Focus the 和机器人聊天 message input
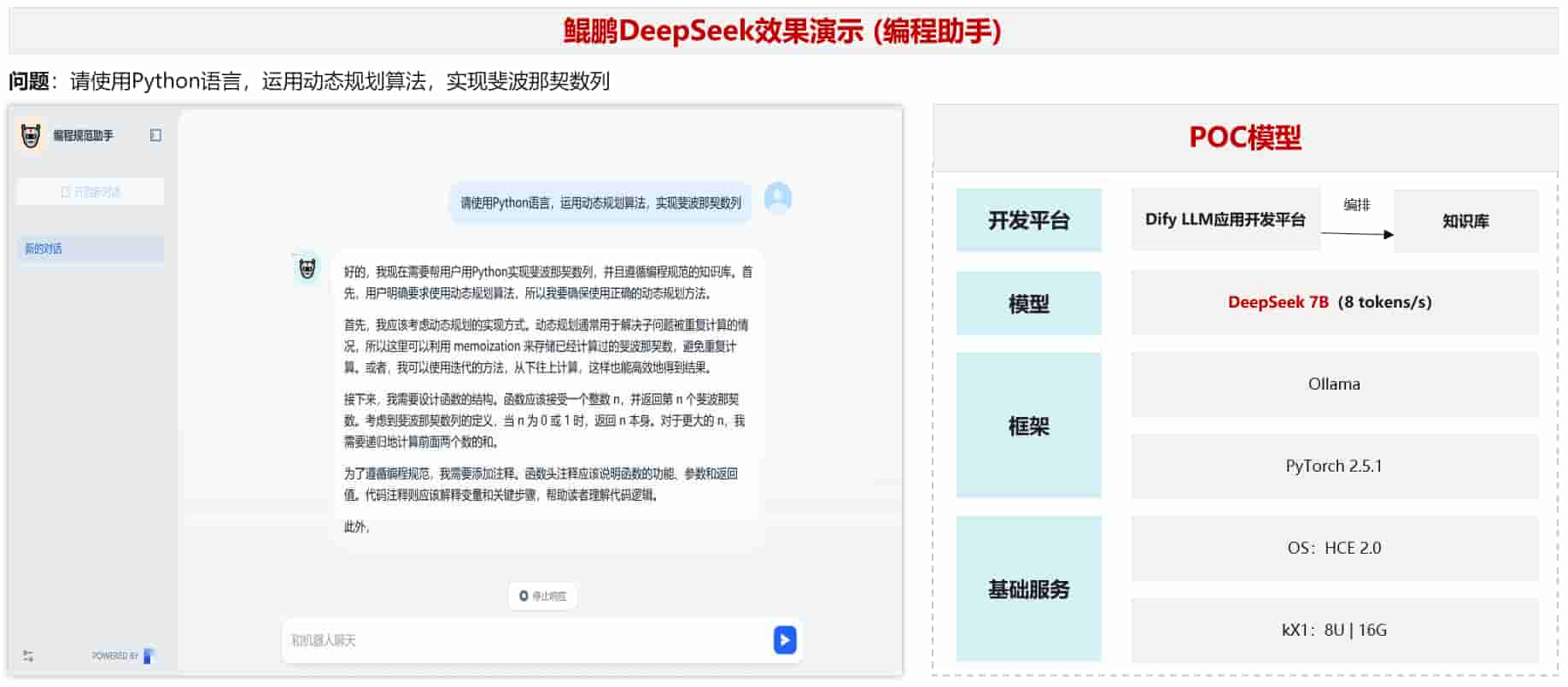The image size is (1568, 687). (525, 640)
